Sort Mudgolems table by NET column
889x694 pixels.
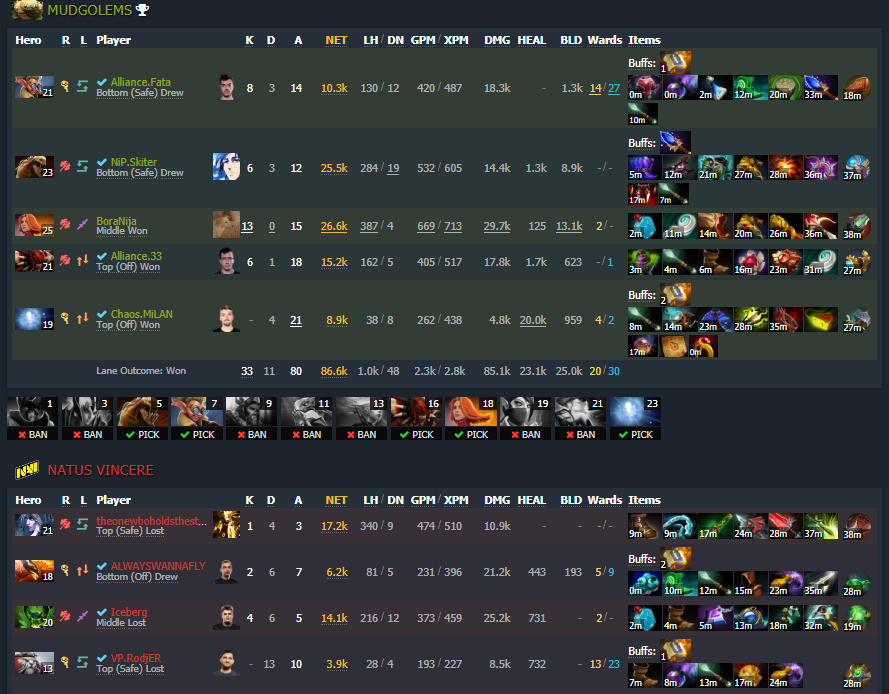pyautogui.click(x=336, y=40)
